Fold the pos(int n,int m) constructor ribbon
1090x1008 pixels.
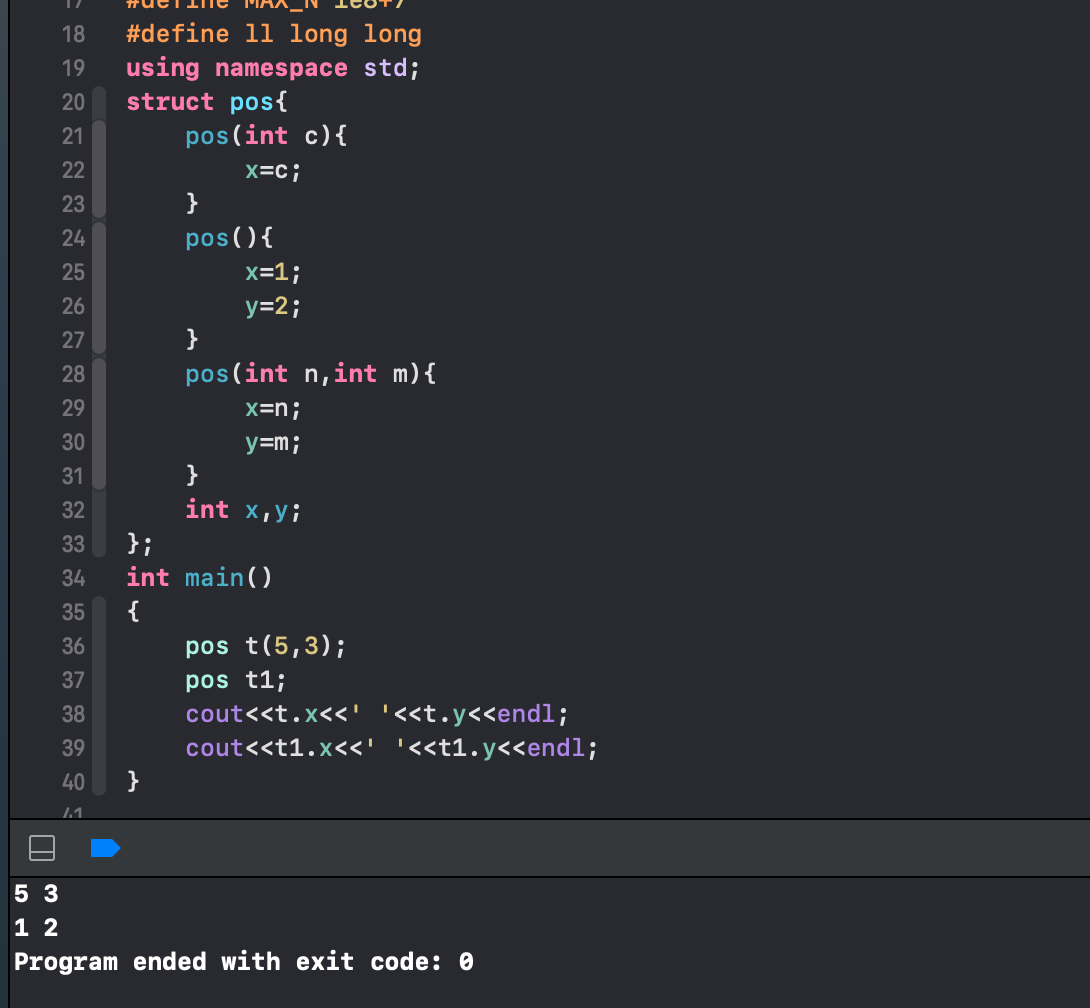pos(99,425)
